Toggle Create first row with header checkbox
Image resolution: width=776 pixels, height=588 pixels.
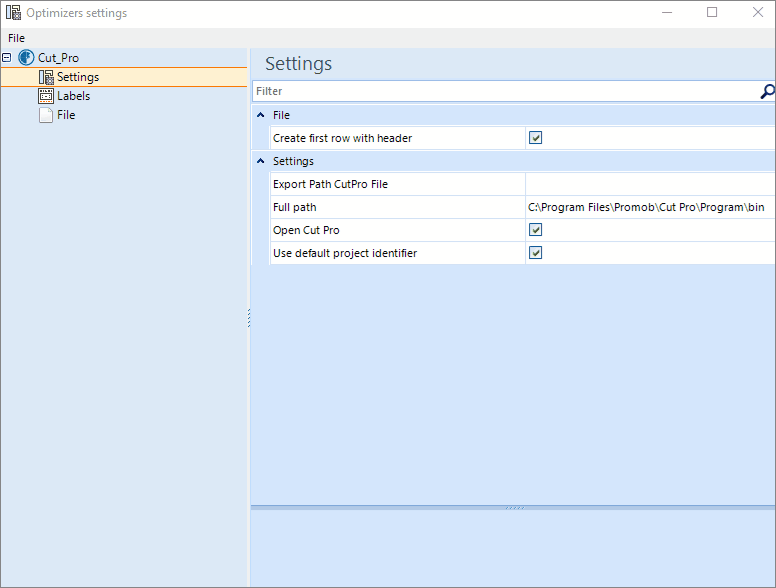pyautogui.click(x=535, y=138)
